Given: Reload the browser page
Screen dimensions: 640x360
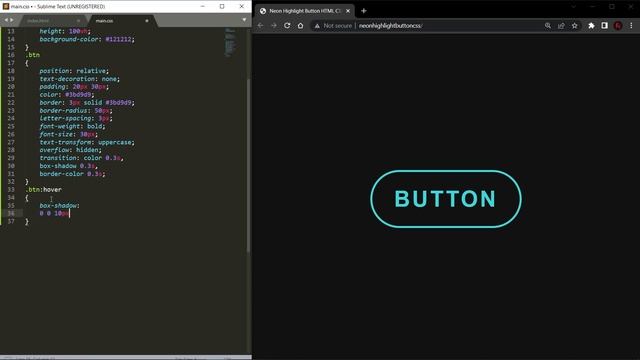Looking at the screenshot, I should (287, 25).
